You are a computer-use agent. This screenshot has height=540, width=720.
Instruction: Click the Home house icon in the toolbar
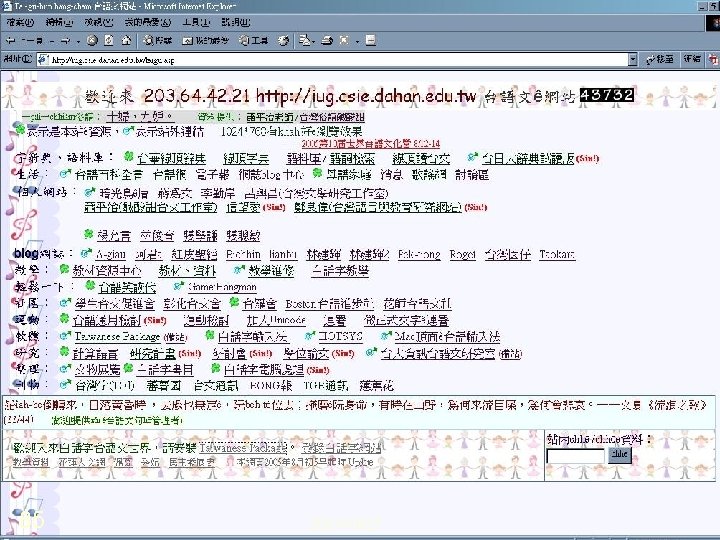(126, 40)
